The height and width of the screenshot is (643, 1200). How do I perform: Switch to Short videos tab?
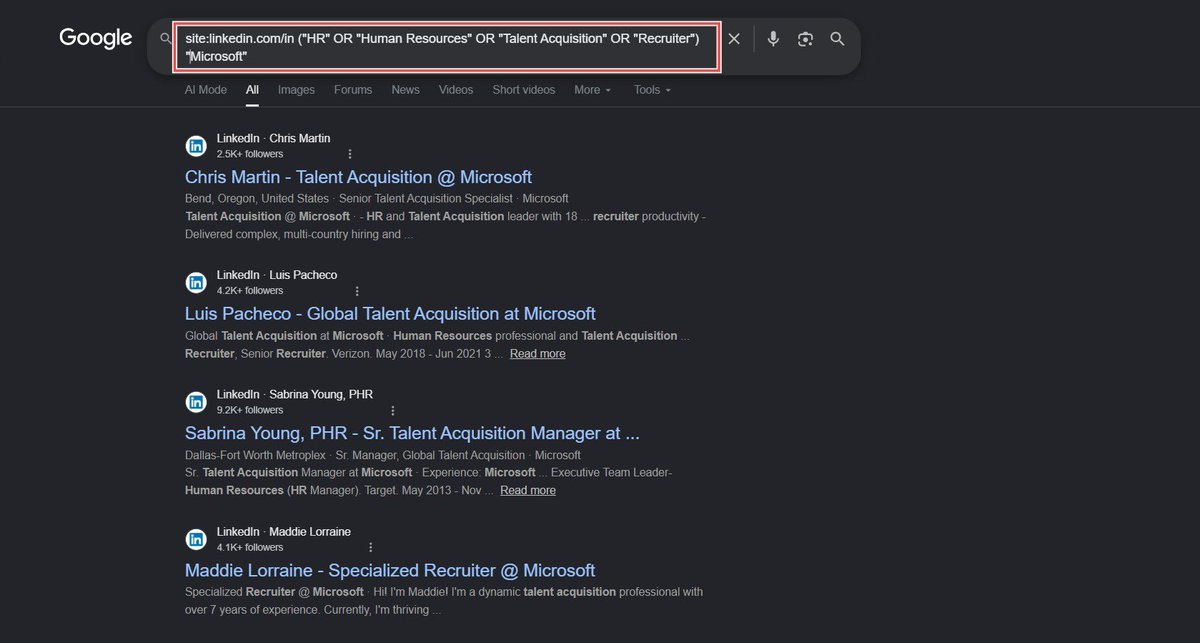(x=523, y=90)
